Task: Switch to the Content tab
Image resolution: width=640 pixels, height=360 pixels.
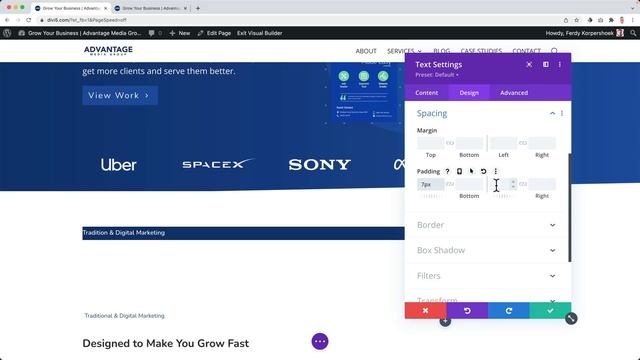Action: (x=427, y=93)
